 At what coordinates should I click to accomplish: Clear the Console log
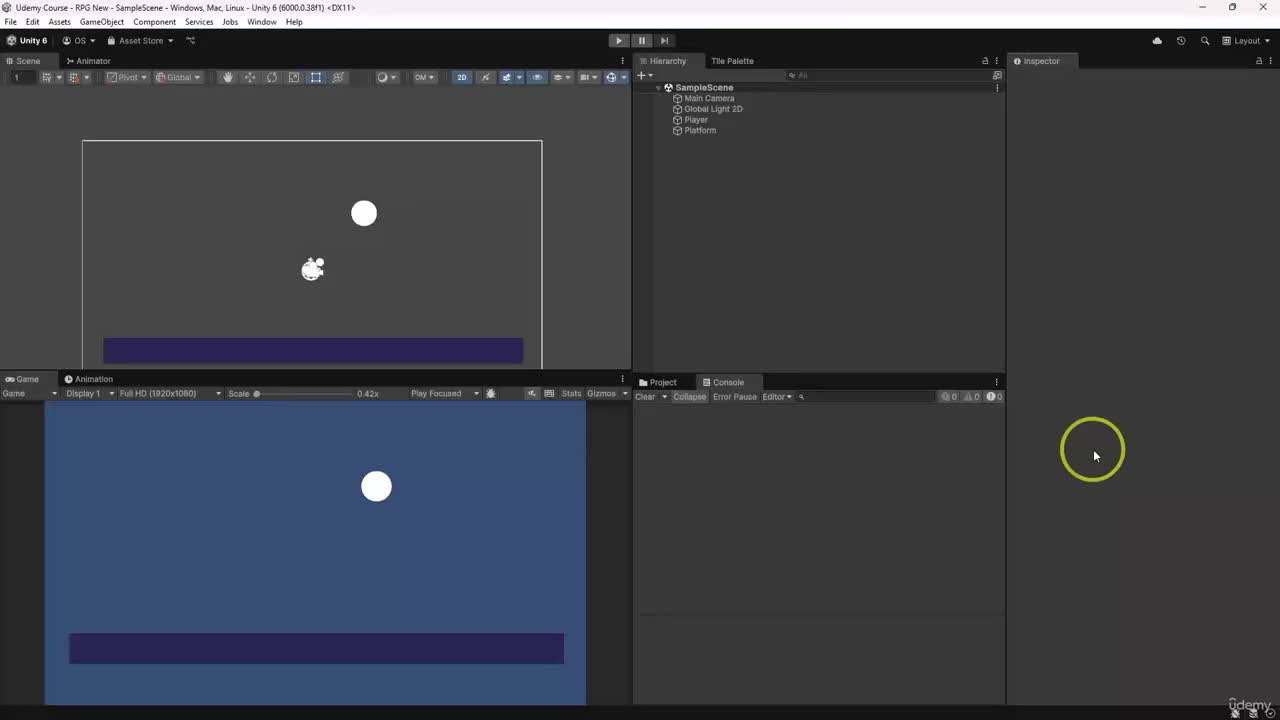coord(645,397)
